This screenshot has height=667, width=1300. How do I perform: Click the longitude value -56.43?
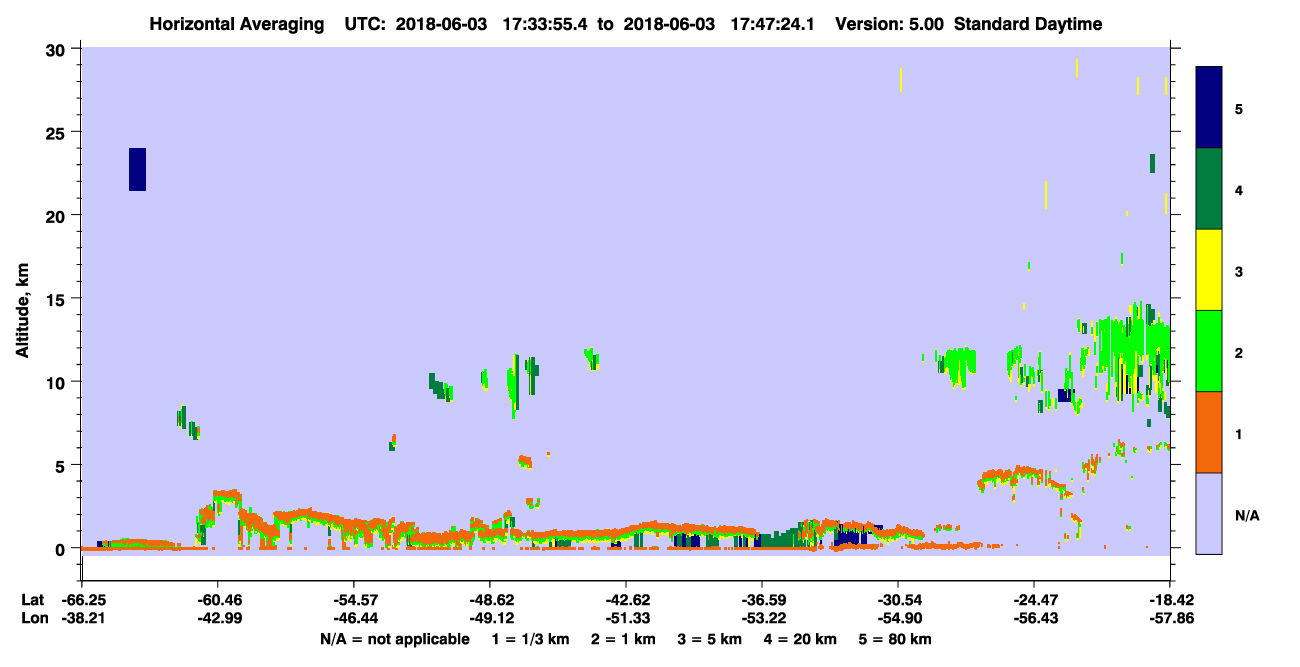pos(1034,619)
